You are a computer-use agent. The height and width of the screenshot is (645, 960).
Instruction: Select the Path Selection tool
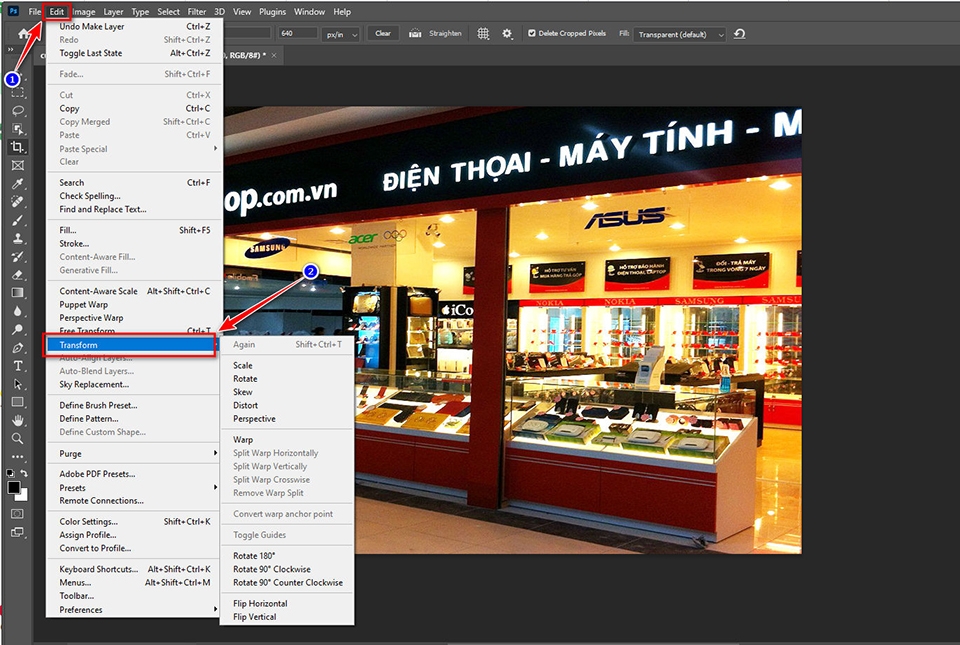click(x=18, y=384)
